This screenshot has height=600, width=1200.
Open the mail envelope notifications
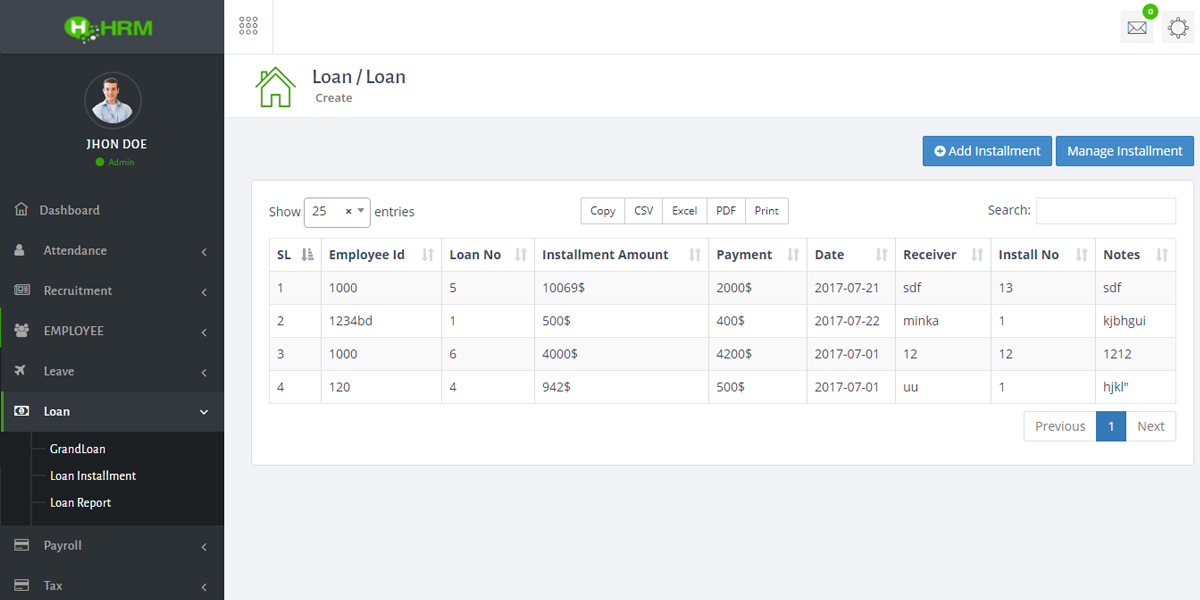[x=1137, y=28]
